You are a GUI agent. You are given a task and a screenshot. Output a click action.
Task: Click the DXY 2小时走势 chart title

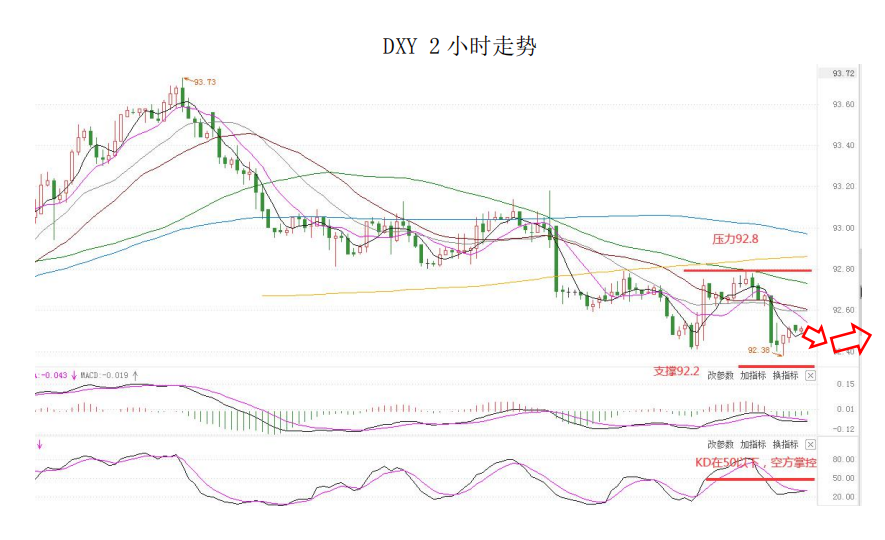[459, 46]
